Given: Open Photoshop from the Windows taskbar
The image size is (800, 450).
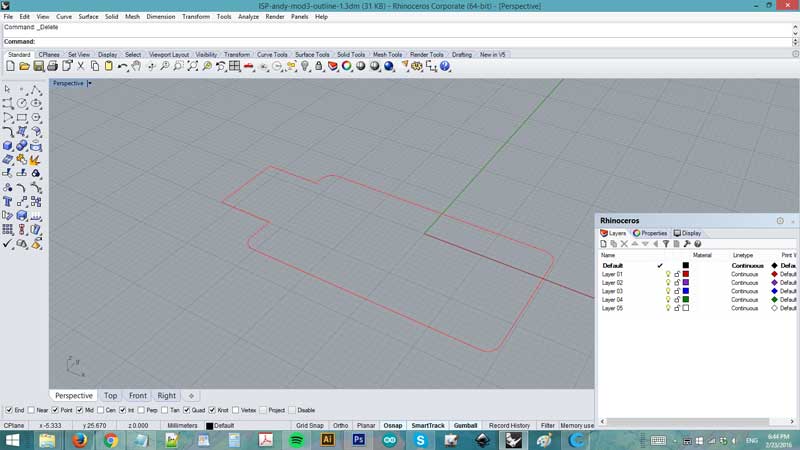Looking at the screenshot, I should [359, 440].
